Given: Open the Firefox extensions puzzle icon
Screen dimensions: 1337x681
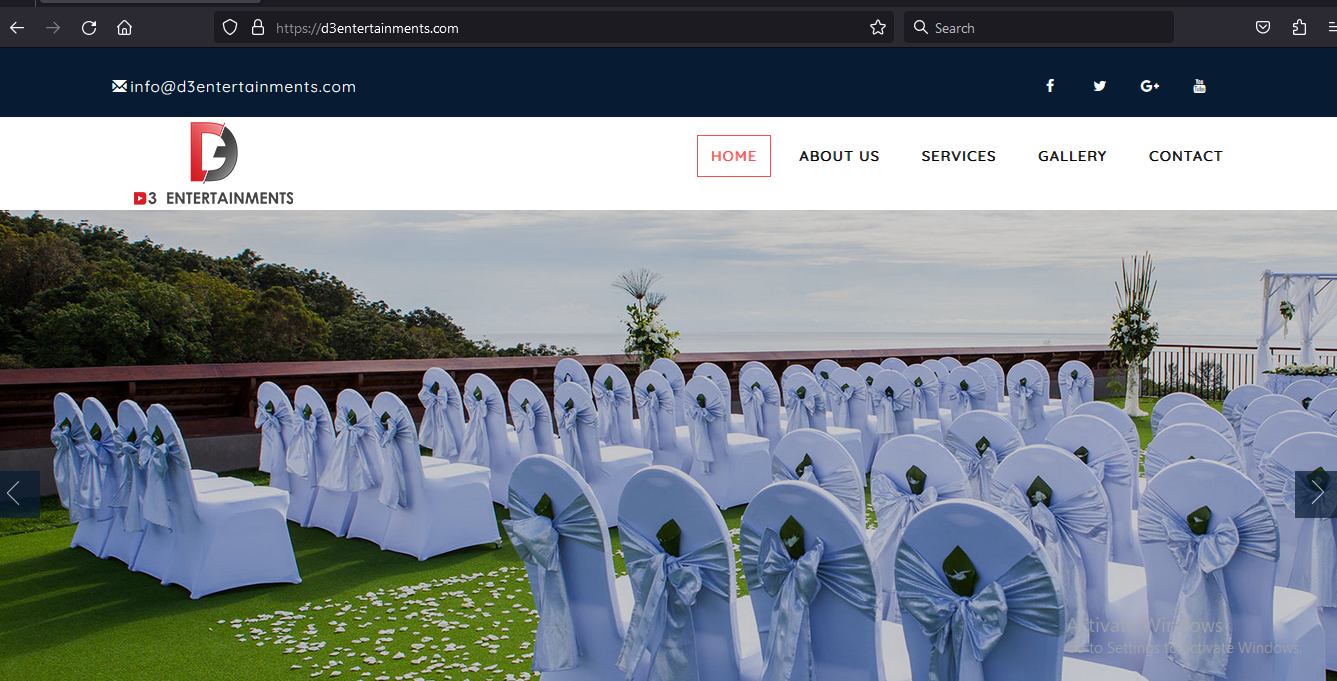Looking at the screenshot, I should pos(1299,28).
